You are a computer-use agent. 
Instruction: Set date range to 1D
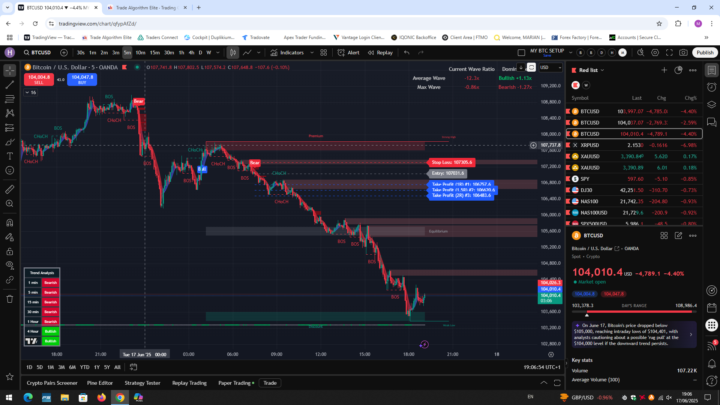coord(29,367)
